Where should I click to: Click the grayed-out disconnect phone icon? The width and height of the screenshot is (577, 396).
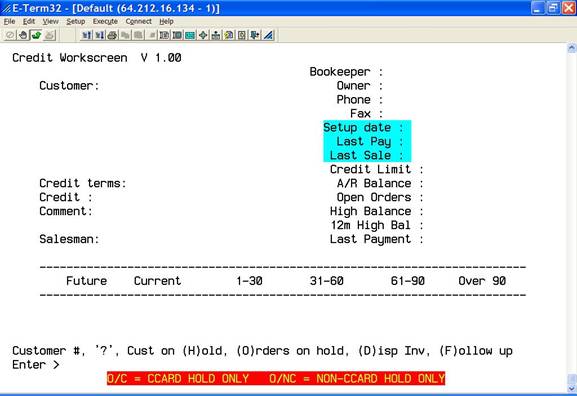click(50, 35)
